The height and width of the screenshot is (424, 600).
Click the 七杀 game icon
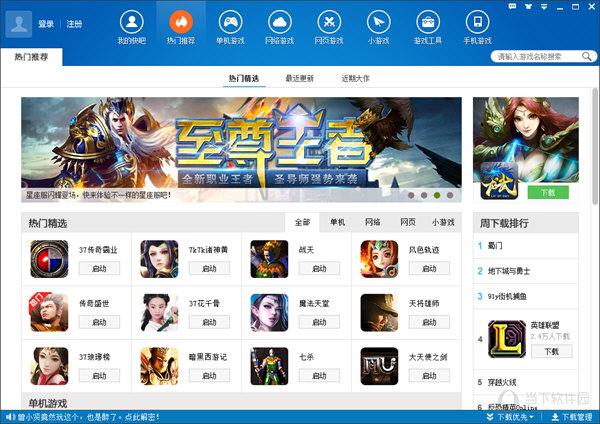click(x=269, y=366)
